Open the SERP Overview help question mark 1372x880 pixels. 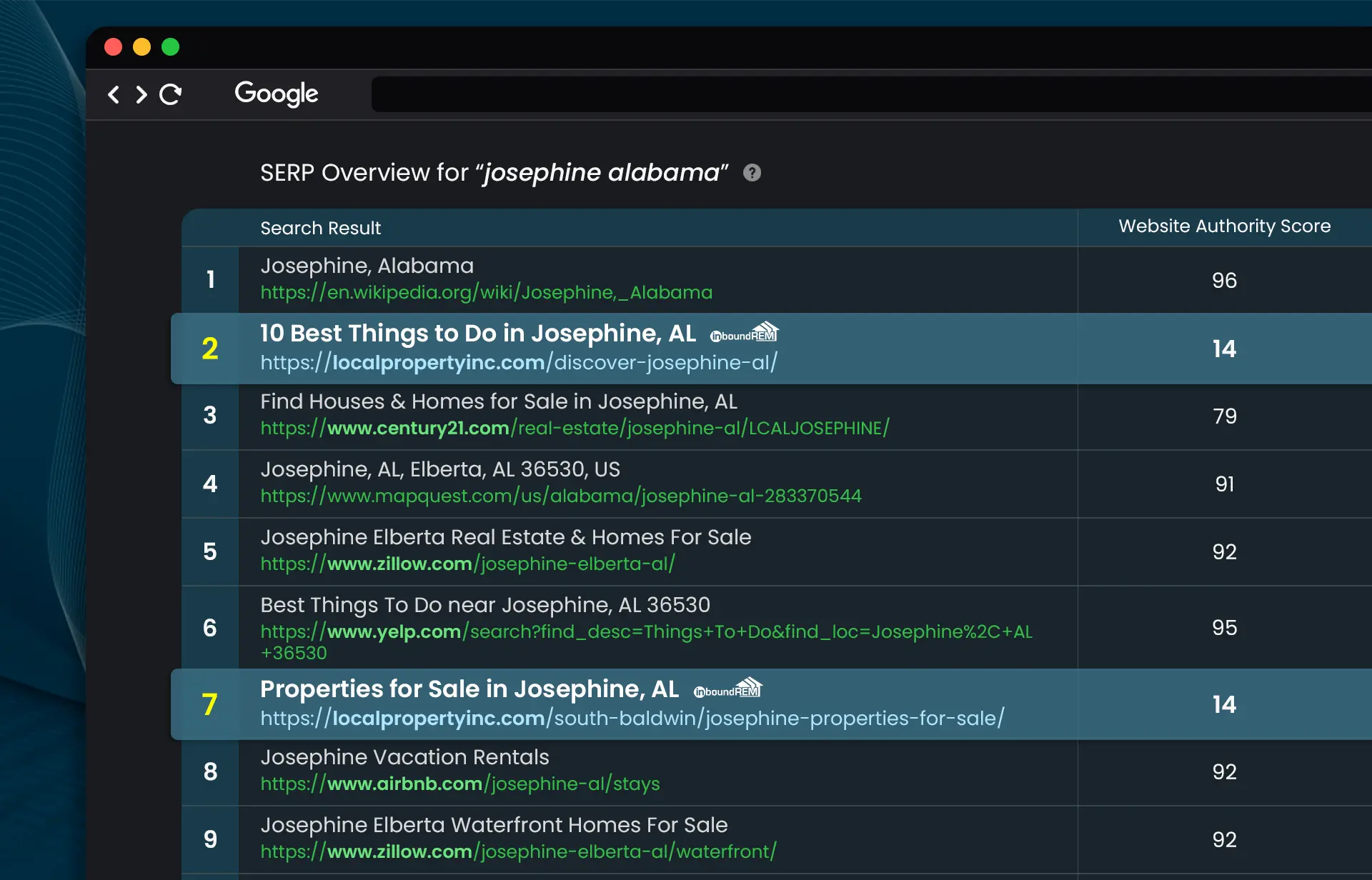pos(752,173)
